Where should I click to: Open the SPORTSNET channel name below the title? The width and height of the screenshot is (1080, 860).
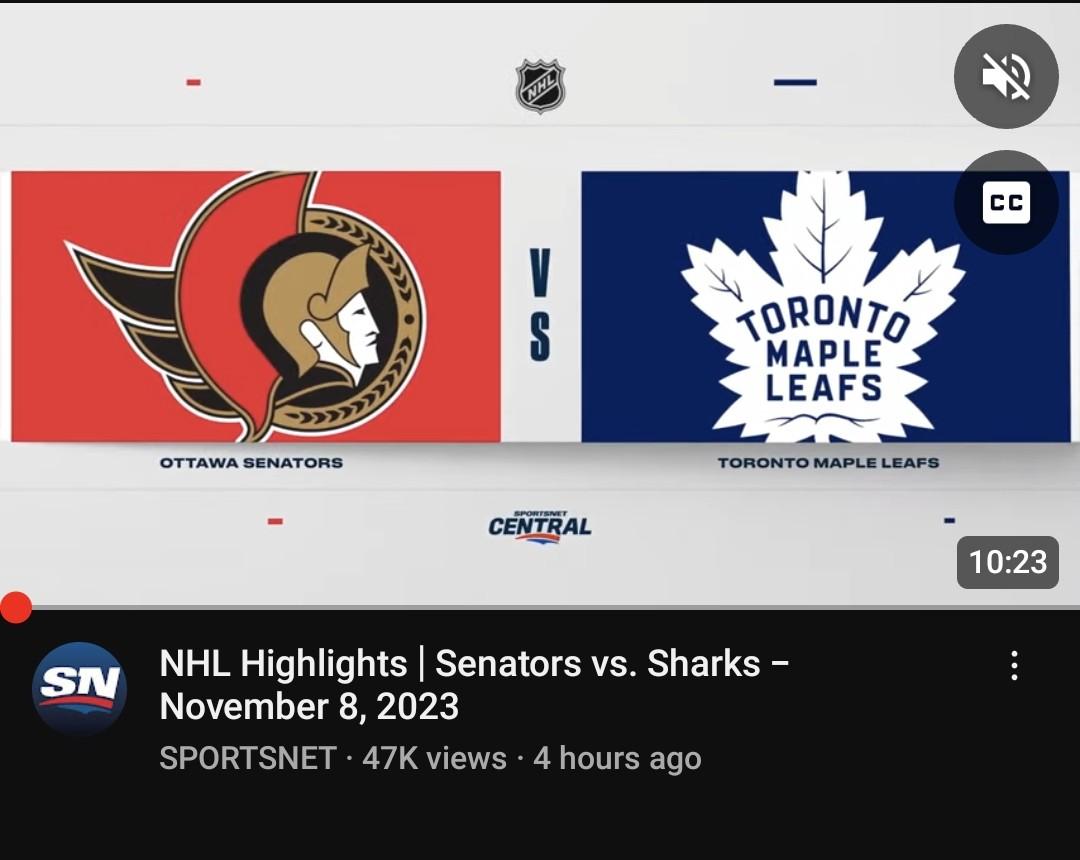click(x=247, y=758)
